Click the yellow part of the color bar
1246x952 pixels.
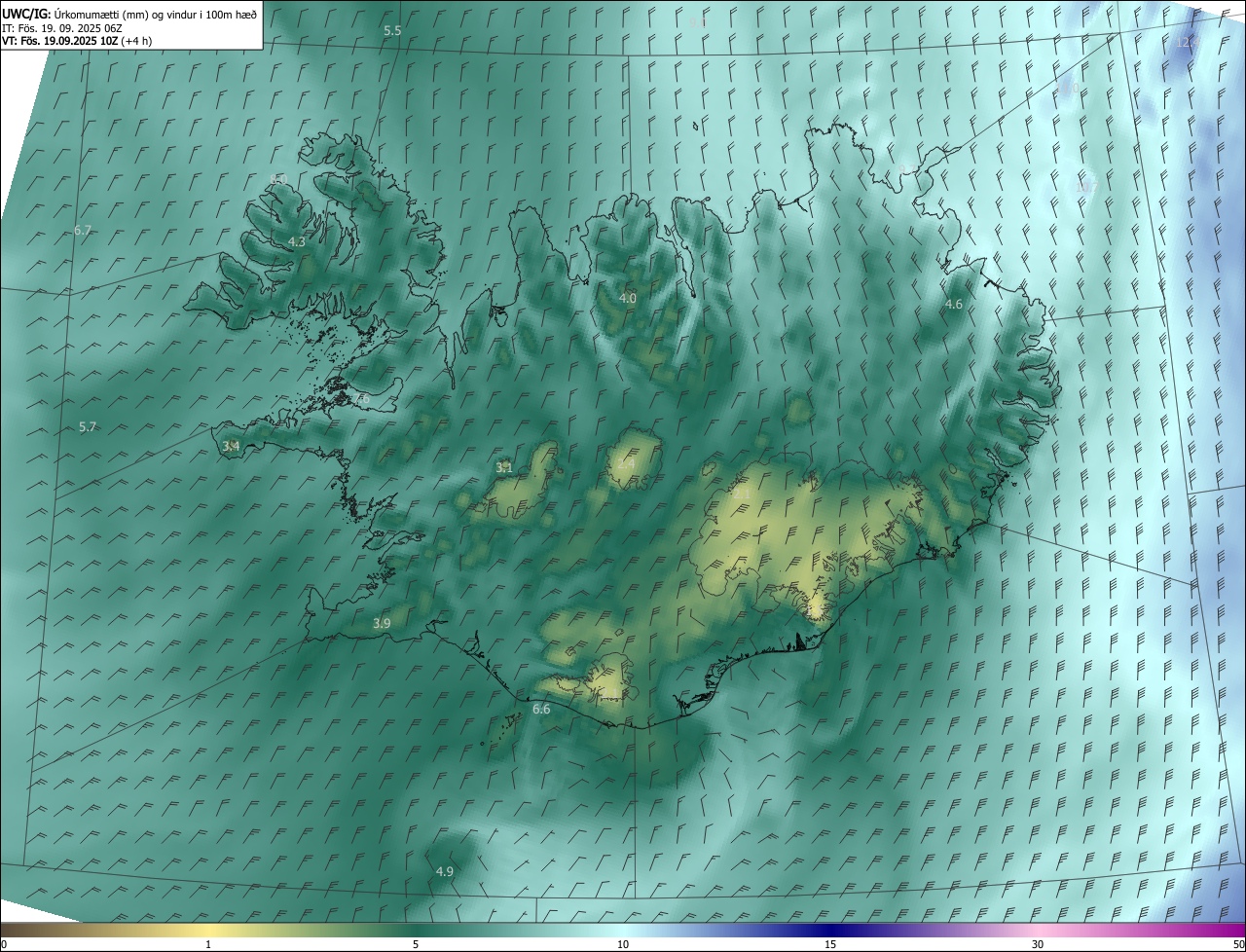coord(208,931)
